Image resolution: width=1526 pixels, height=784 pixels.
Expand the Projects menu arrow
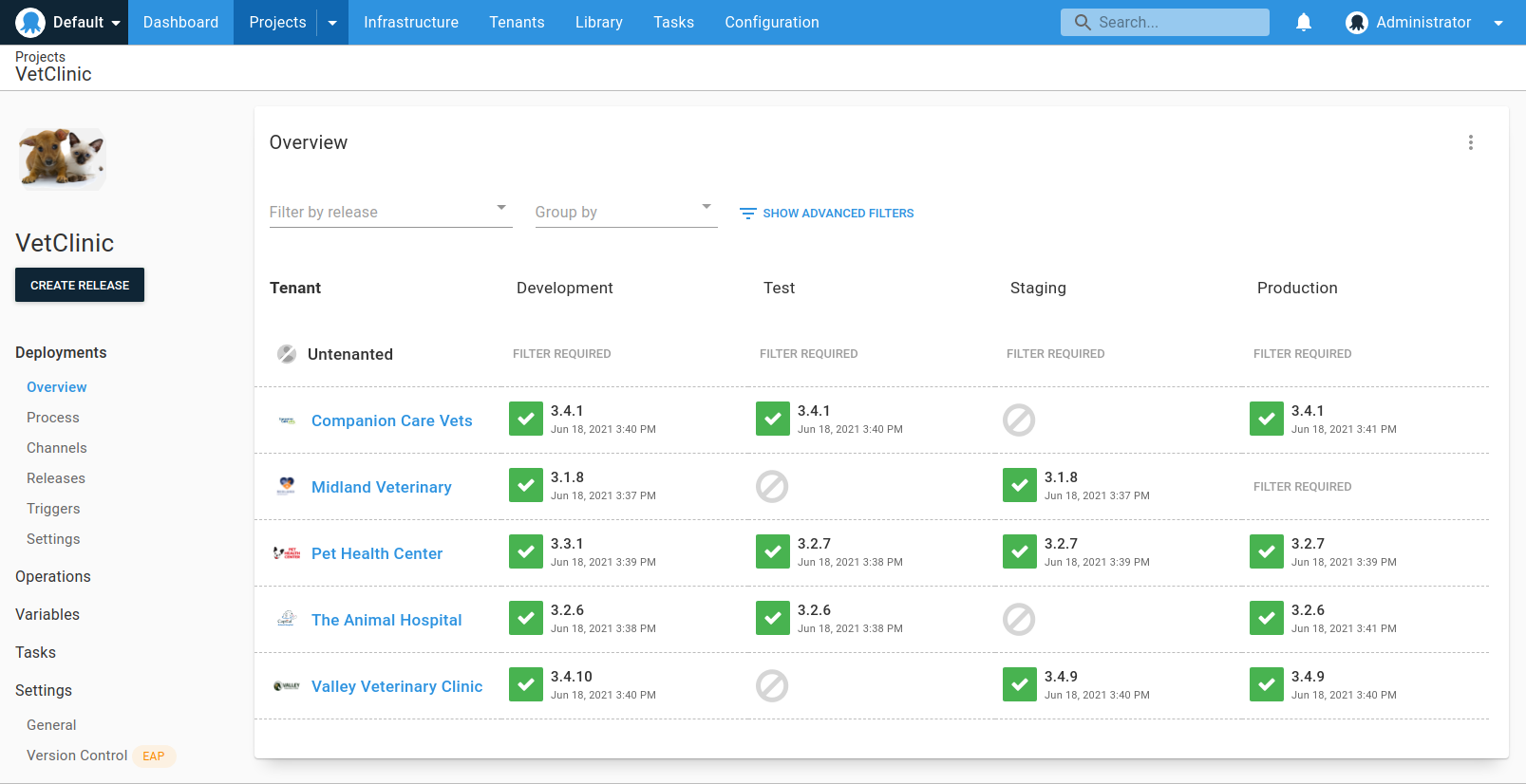tap(332, 23)
